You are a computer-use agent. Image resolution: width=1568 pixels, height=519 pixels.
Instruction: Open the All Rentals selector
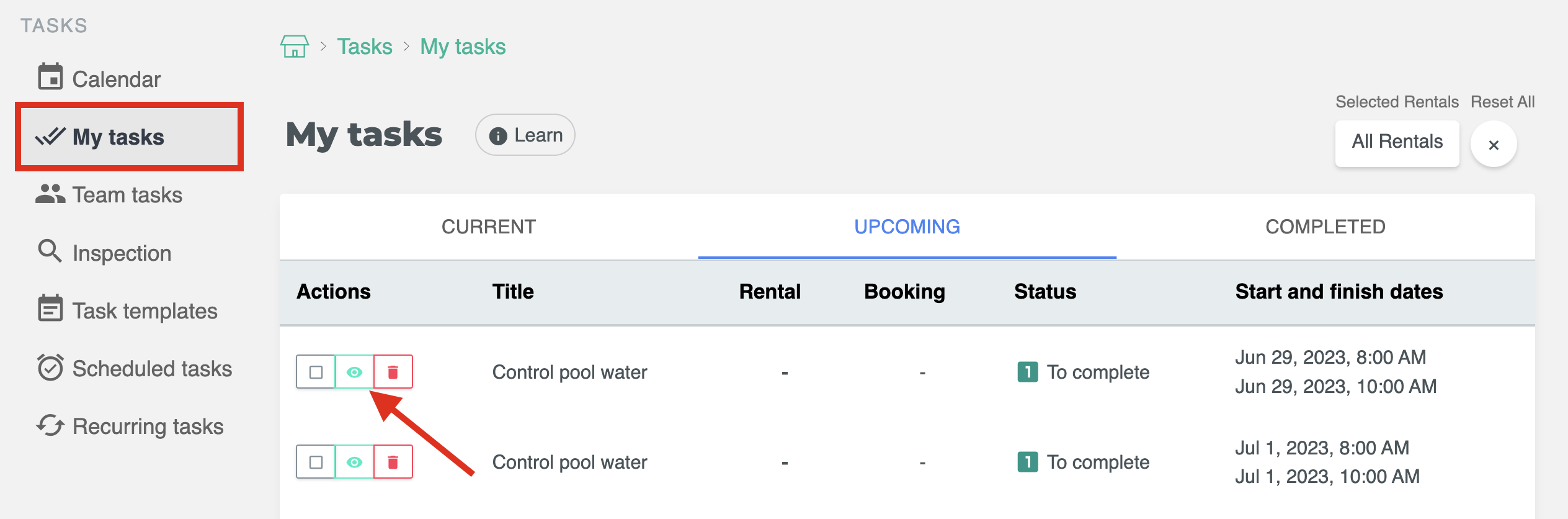1397,142
